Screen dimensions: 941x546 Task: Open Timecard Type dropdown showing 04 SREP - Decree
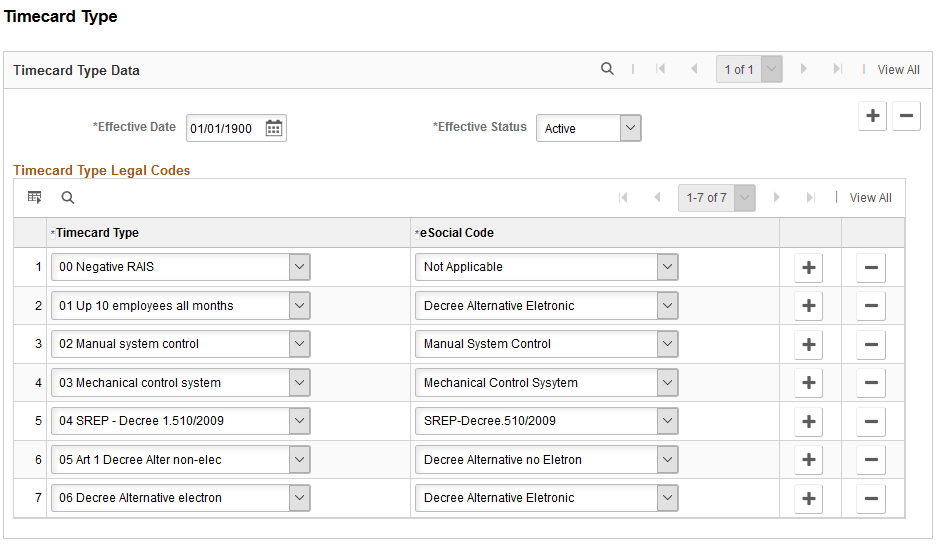coord(181,421)
